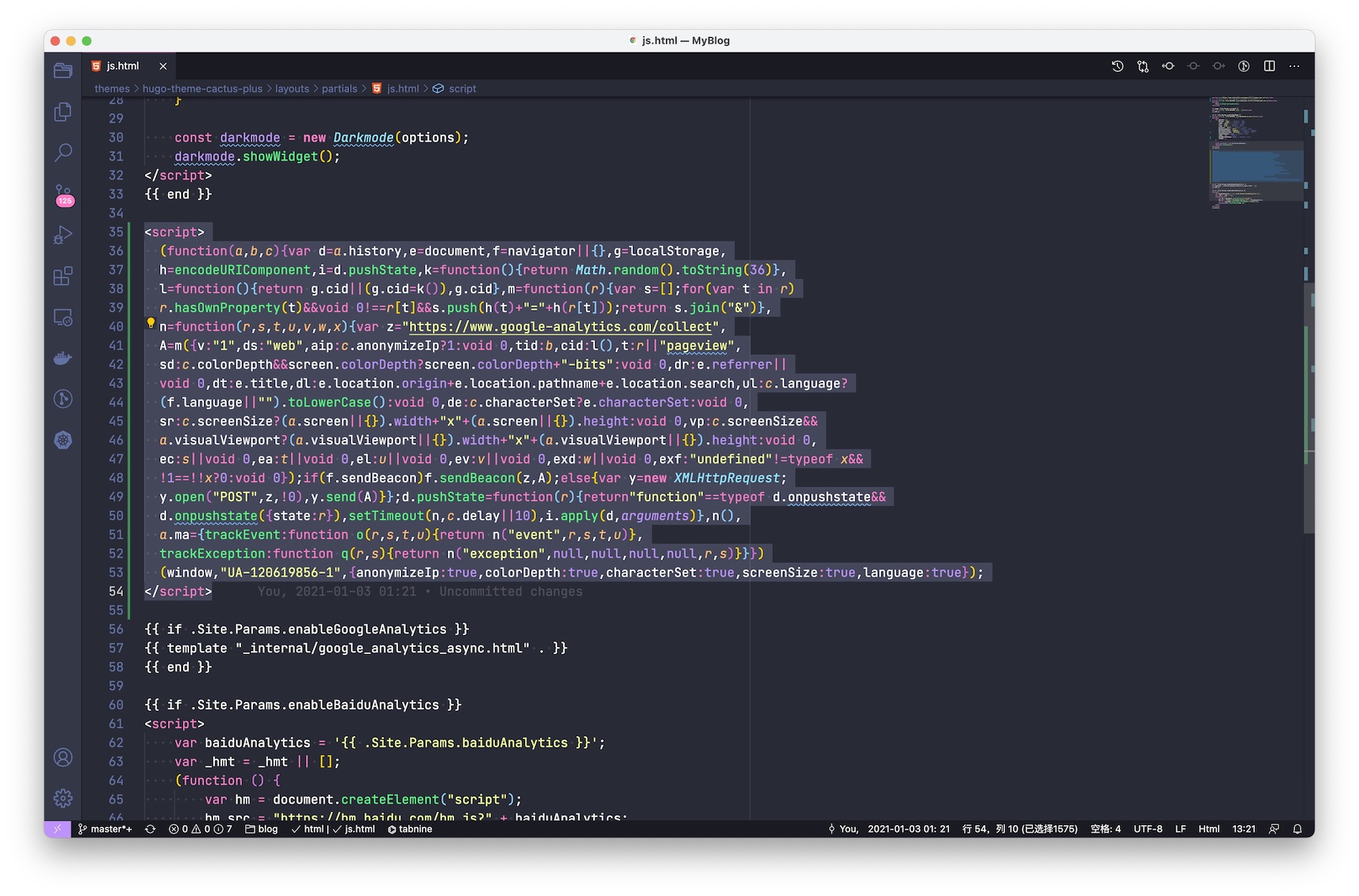Change the LF end-of-line sequence
This screenshot has width=1359, height=896.
1180,829
